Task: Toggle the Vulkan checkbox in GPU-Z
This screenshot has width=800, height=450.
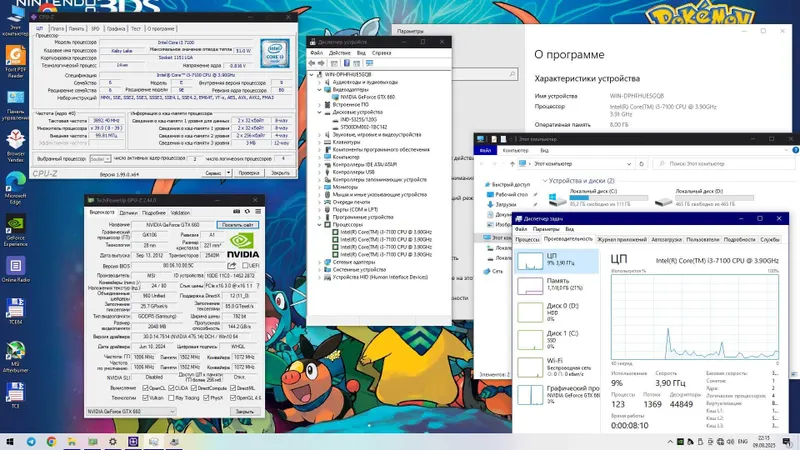Action: pyautogui.click(x=145, y=398)
